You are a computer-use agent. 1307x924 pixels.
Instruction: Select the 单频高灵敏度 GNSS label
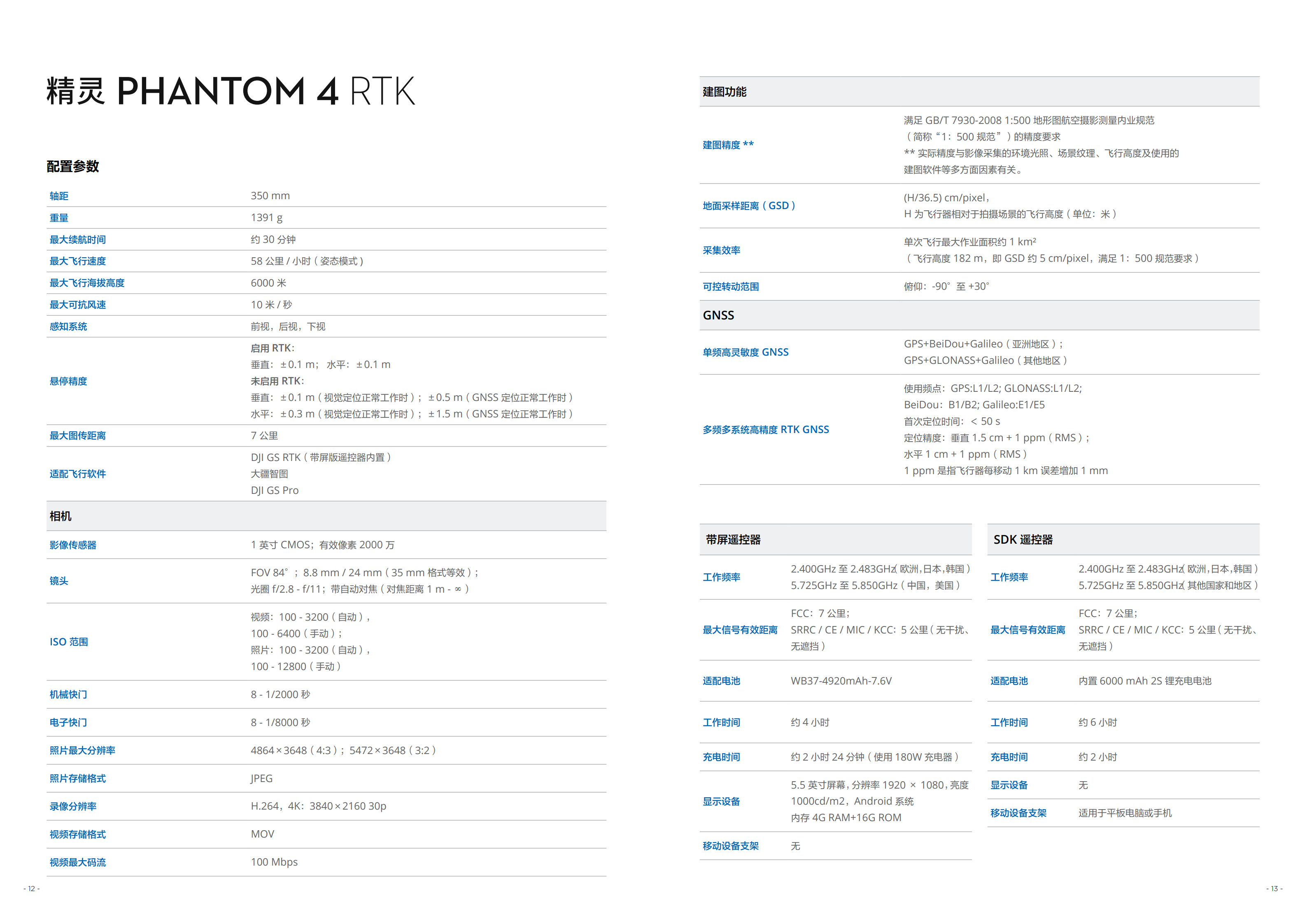coord(746,352)
